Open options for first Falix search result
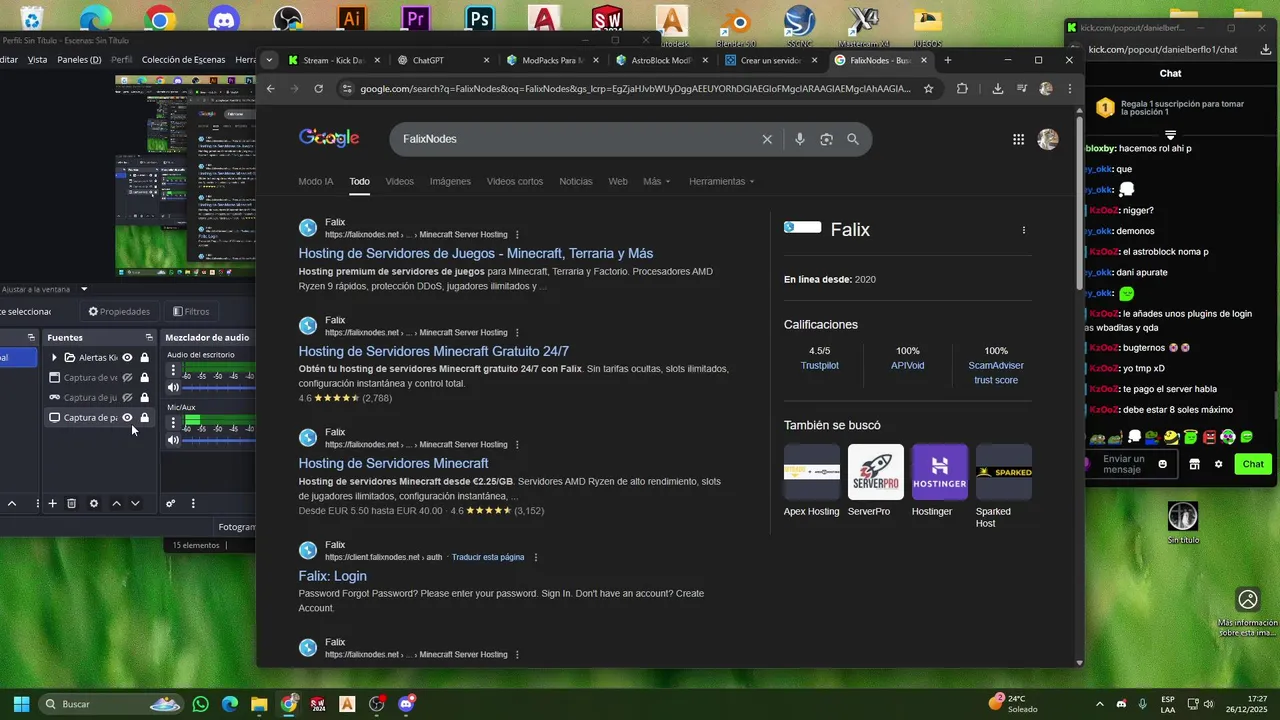The image size is (1280, 720). pos(516,235)
